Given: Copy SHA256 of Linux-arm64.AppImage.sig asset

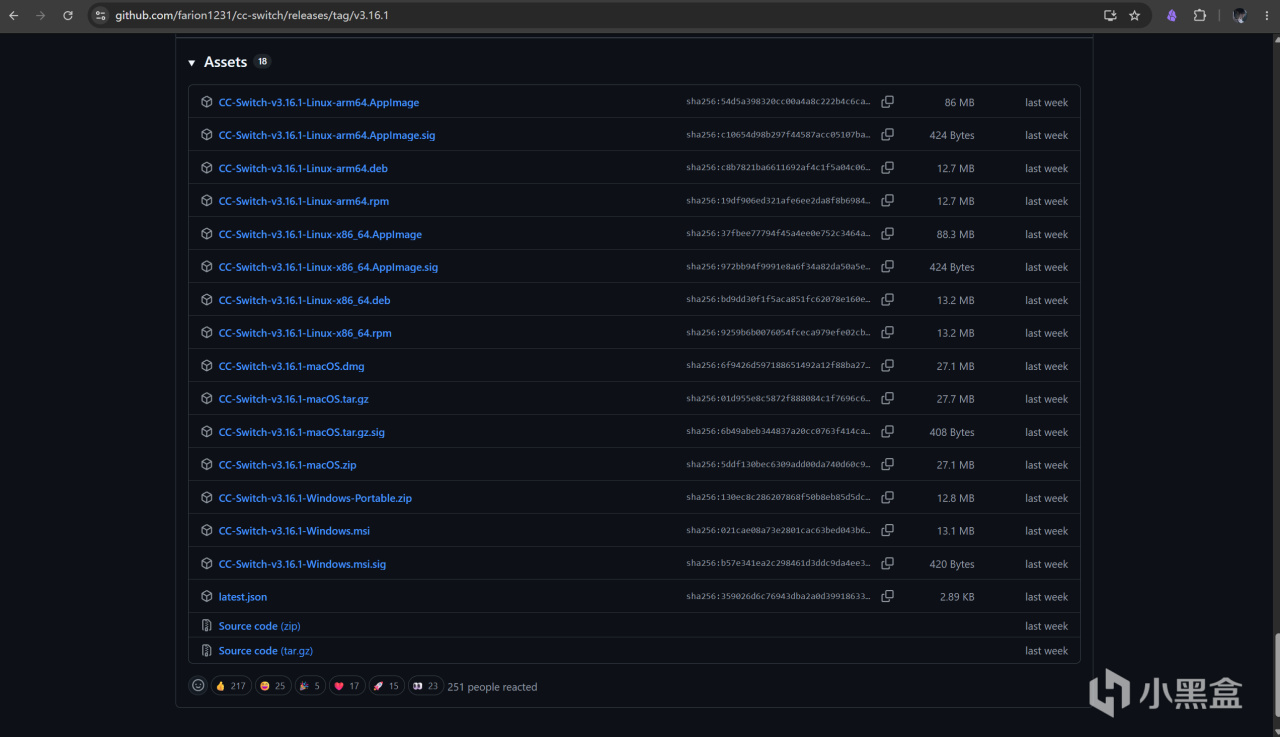Looking at the screenshot, I should pyautogui.click(x=887, y=135).
